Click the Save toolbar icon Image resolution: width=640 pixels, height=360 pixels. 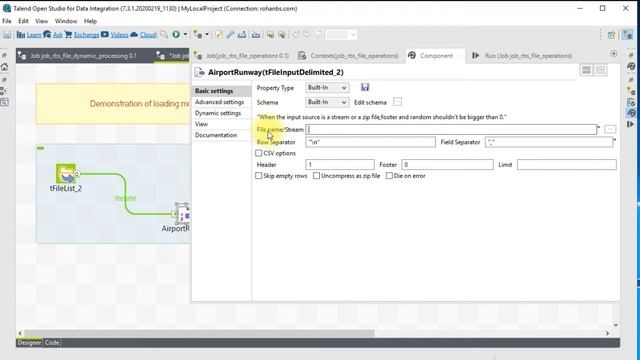(x=7, y=35)
